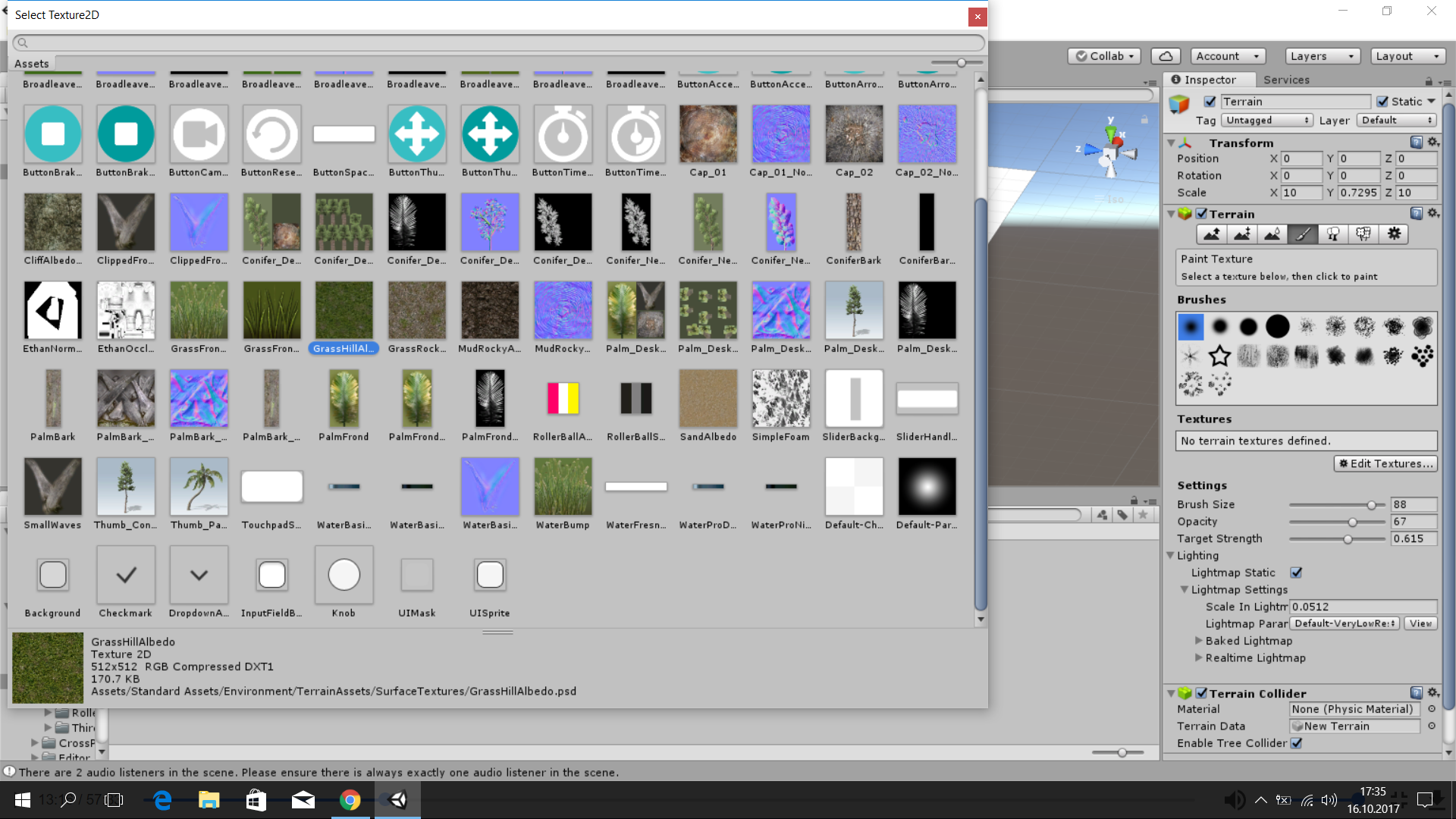Open Unity from the Windows taskbar
The height and width of the screenshot is (819, 1456).
tap(397, 799)
